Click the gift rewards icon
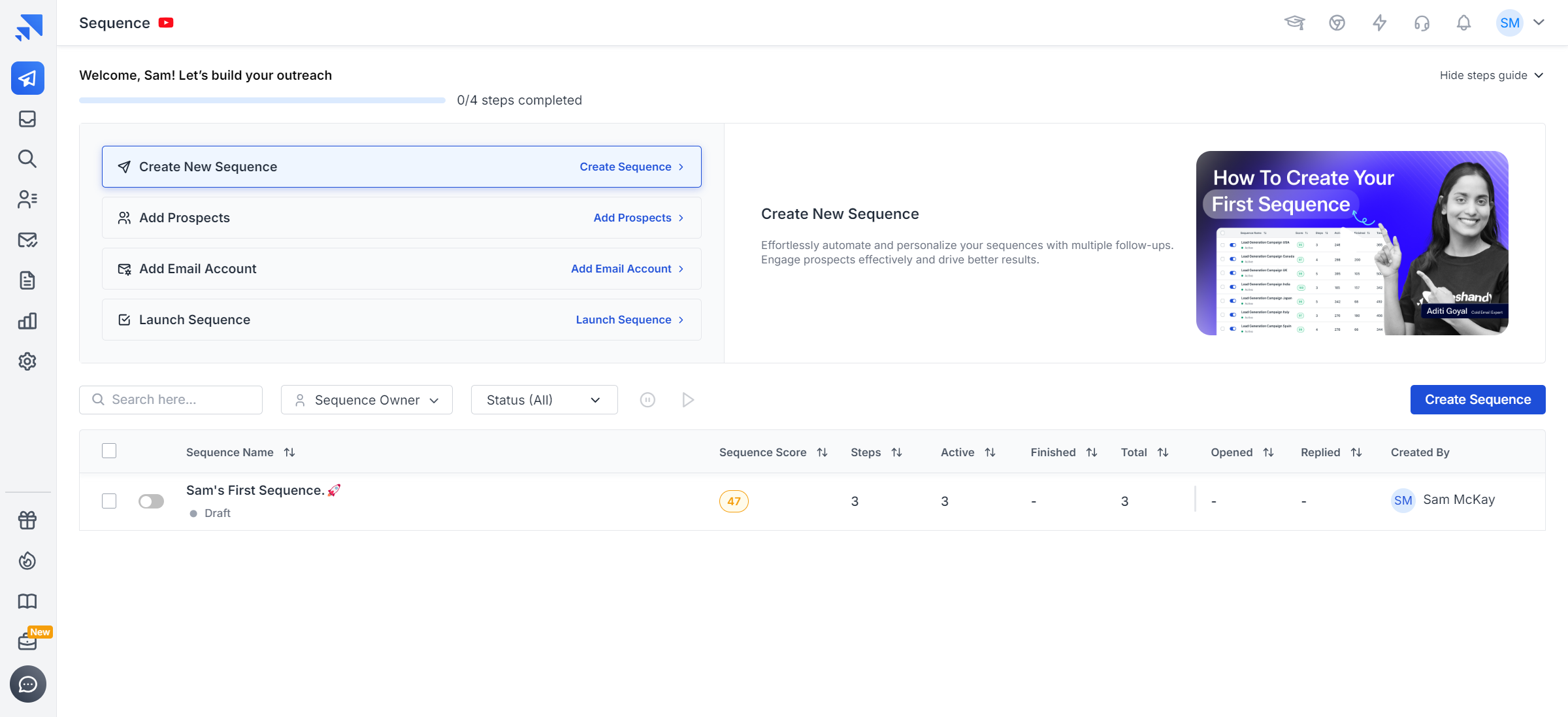 [27, 520]
